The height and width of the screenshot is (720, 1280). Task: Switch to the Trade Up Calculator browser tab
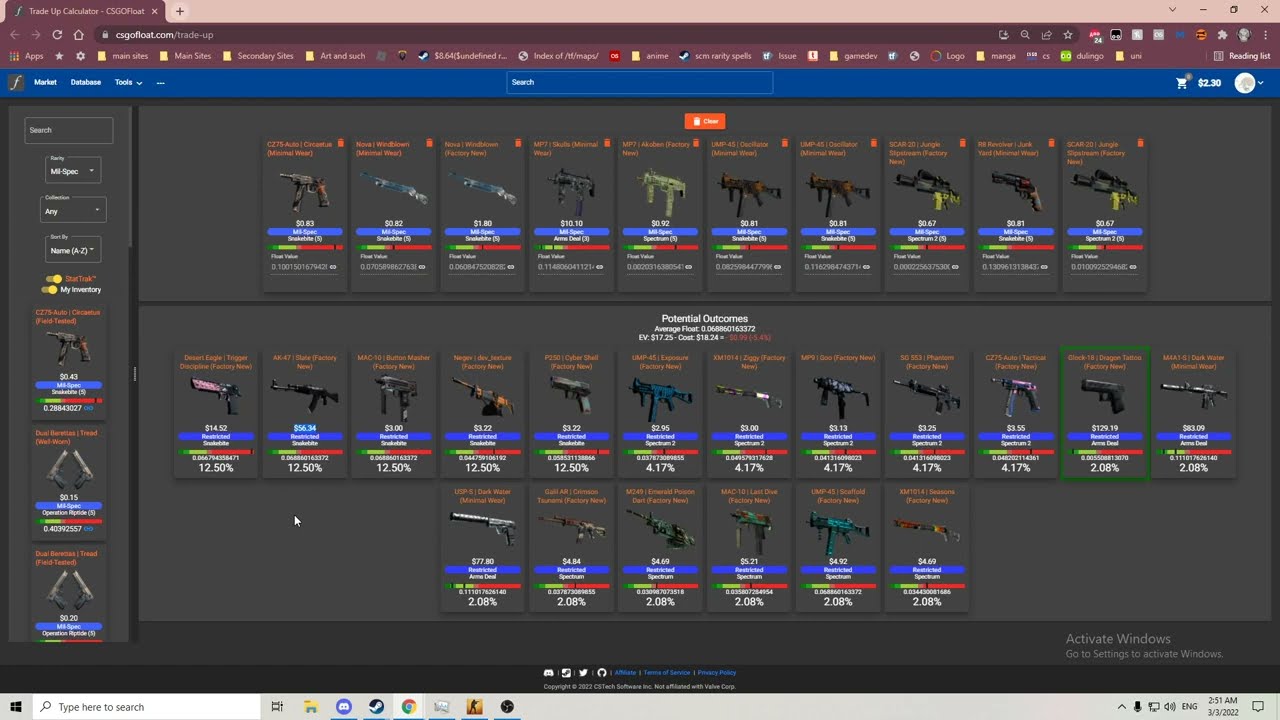85,11
